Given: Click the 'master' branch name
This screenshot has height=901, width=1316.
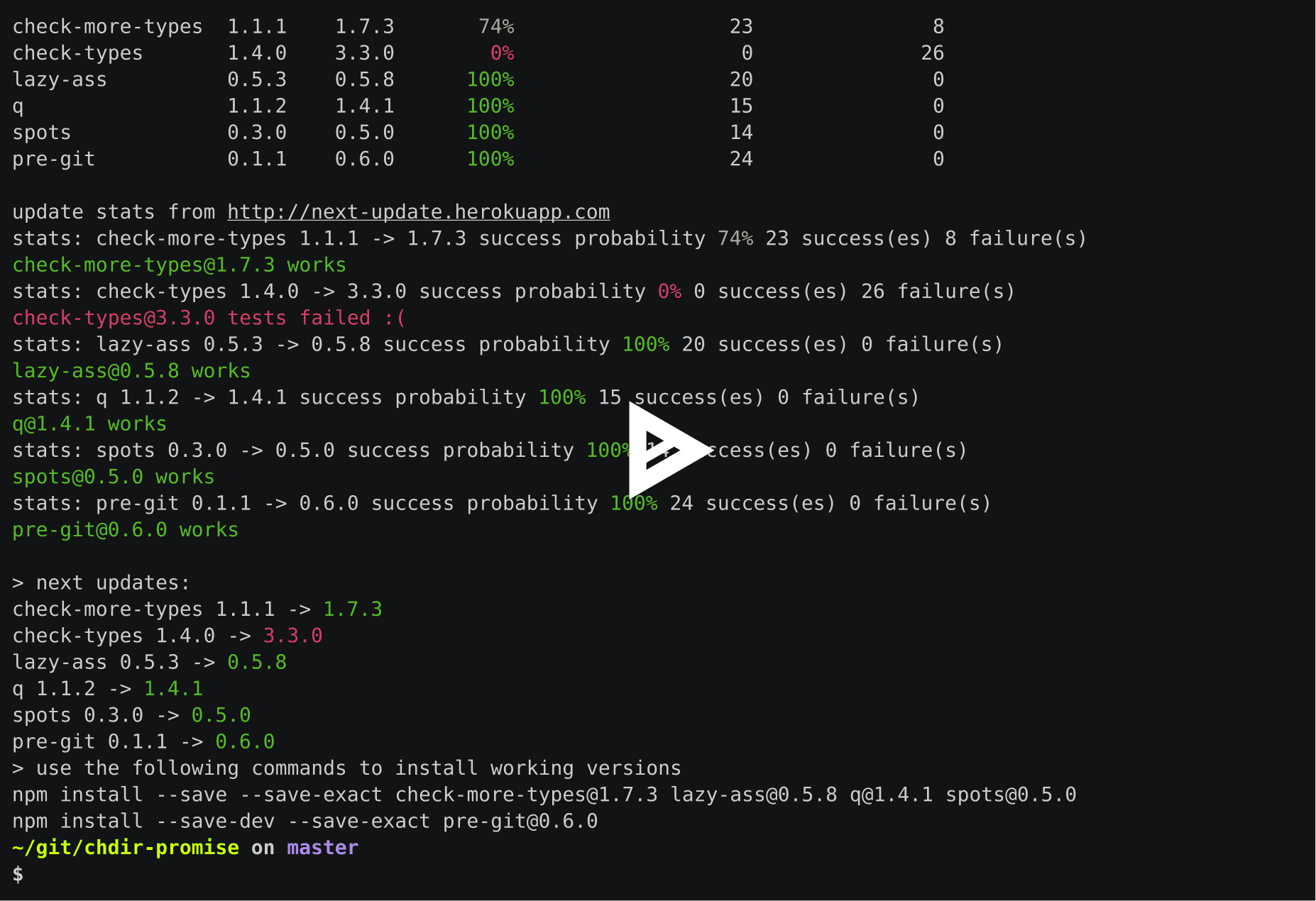Looking at the screenshot, I should pos(323,848).
